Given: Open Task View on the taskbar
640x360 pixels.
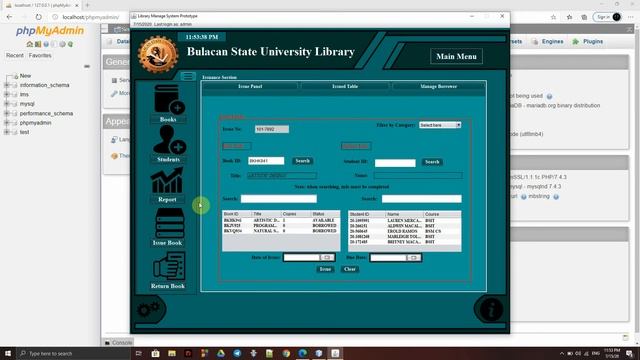Looking at the screenshot, I should click(x=138, y=353).
